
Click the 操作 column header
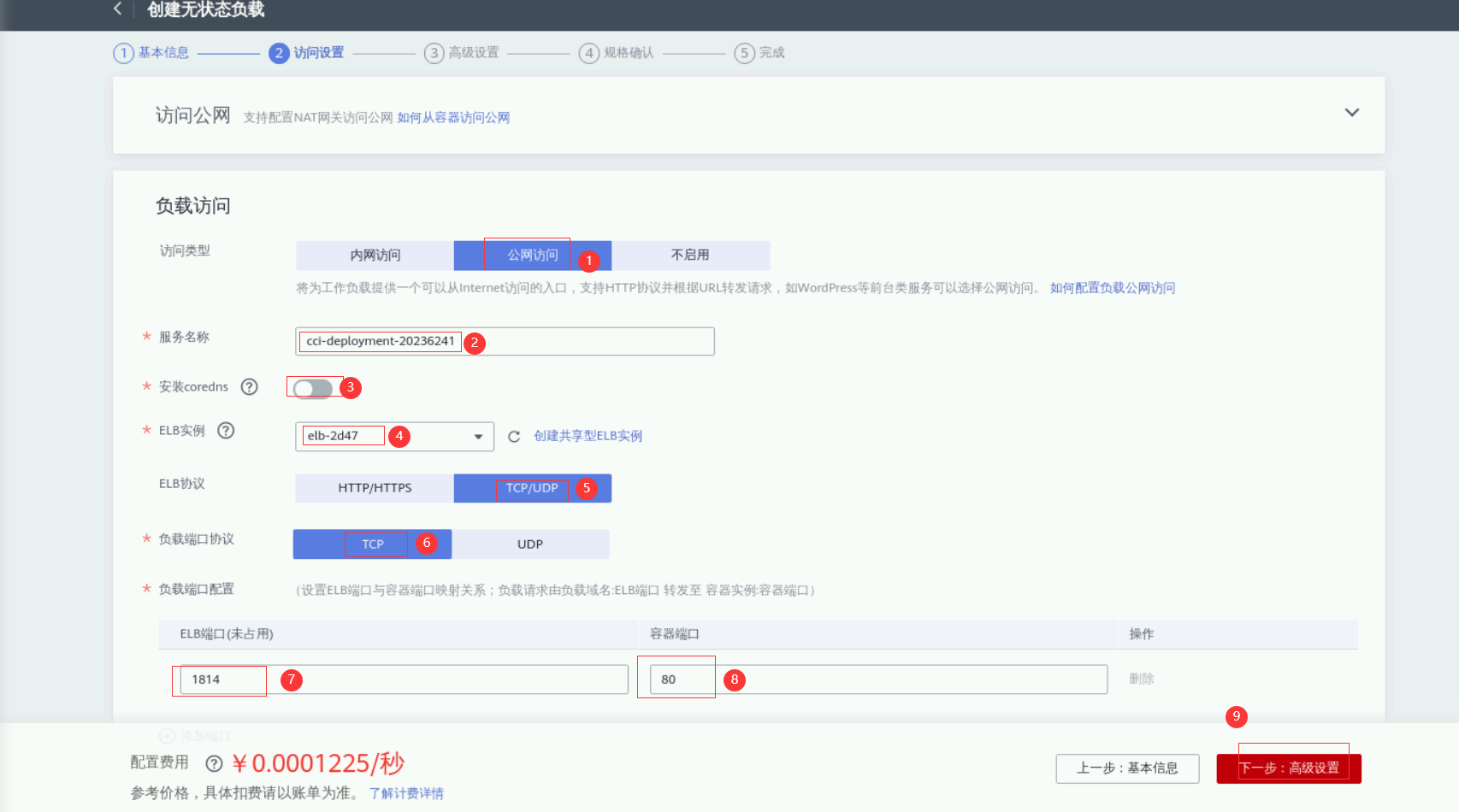[x=1142, y=634]
